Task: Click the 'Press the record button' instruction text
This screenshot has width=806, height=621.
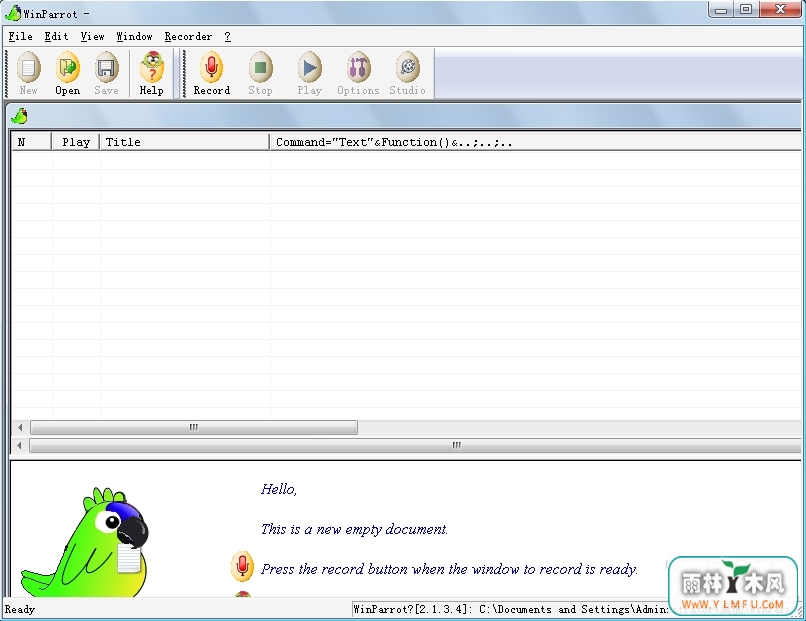Action: pyautogui.click(x=449, y=570)
